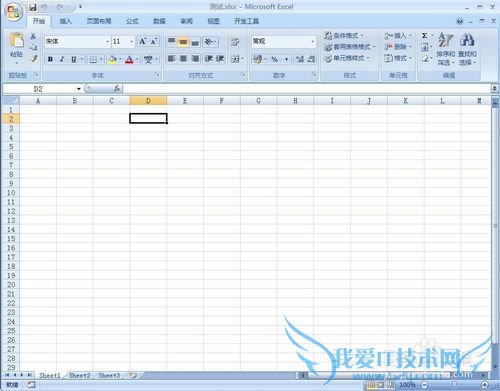500x391 pixels.
Task: Apply comma style number format
Action: pyautogui.click(x=286, y=59)
